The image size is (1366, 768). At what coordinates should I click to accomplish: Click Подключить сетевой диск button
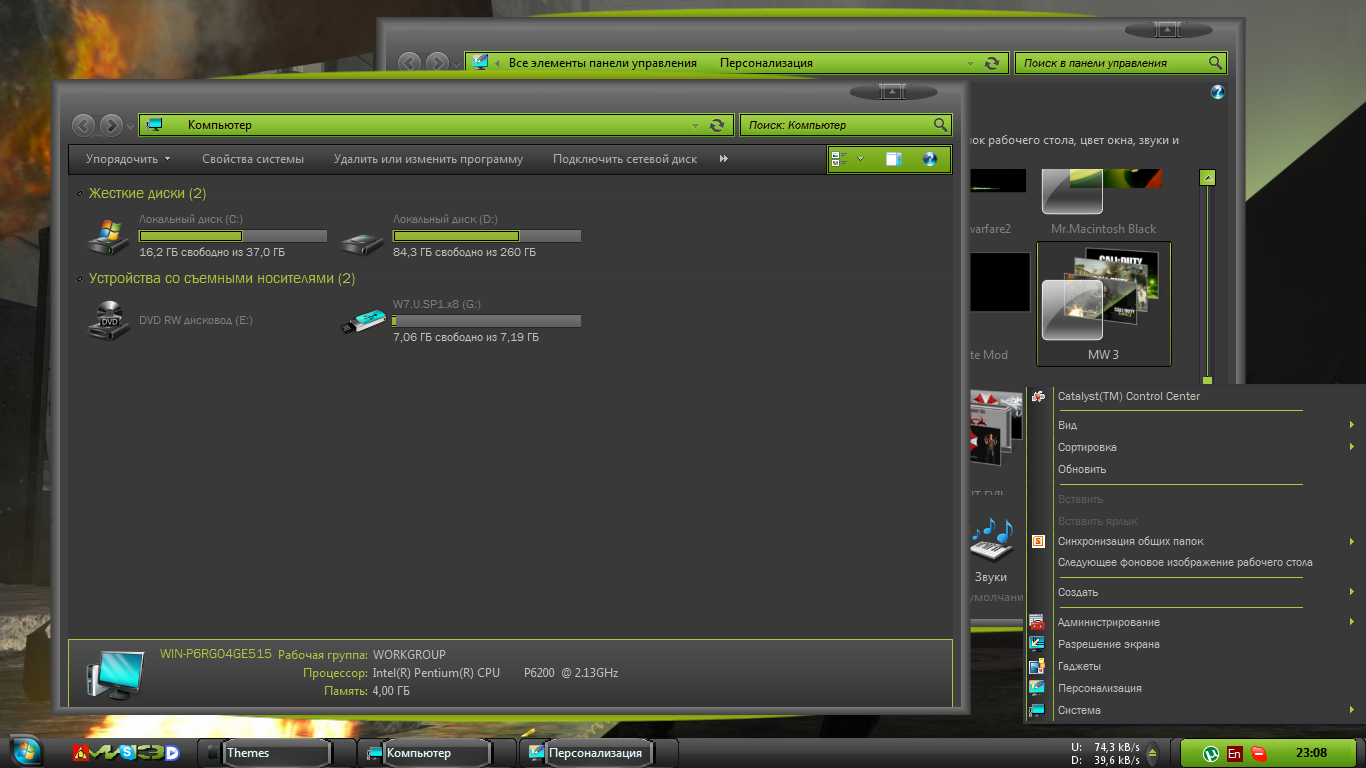tap(625, 159)
